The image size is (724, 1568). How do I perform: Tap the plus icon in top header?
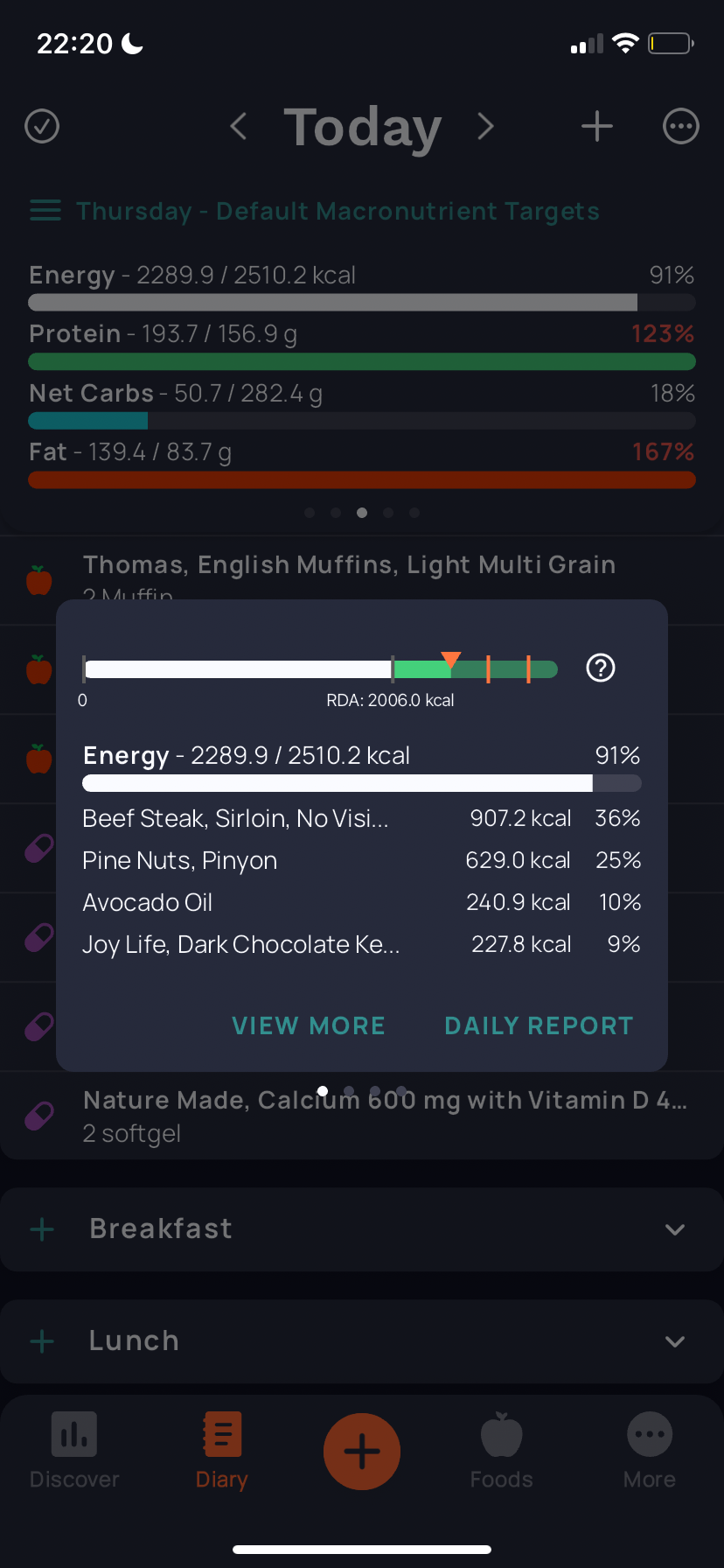click(x=597, y=126)
